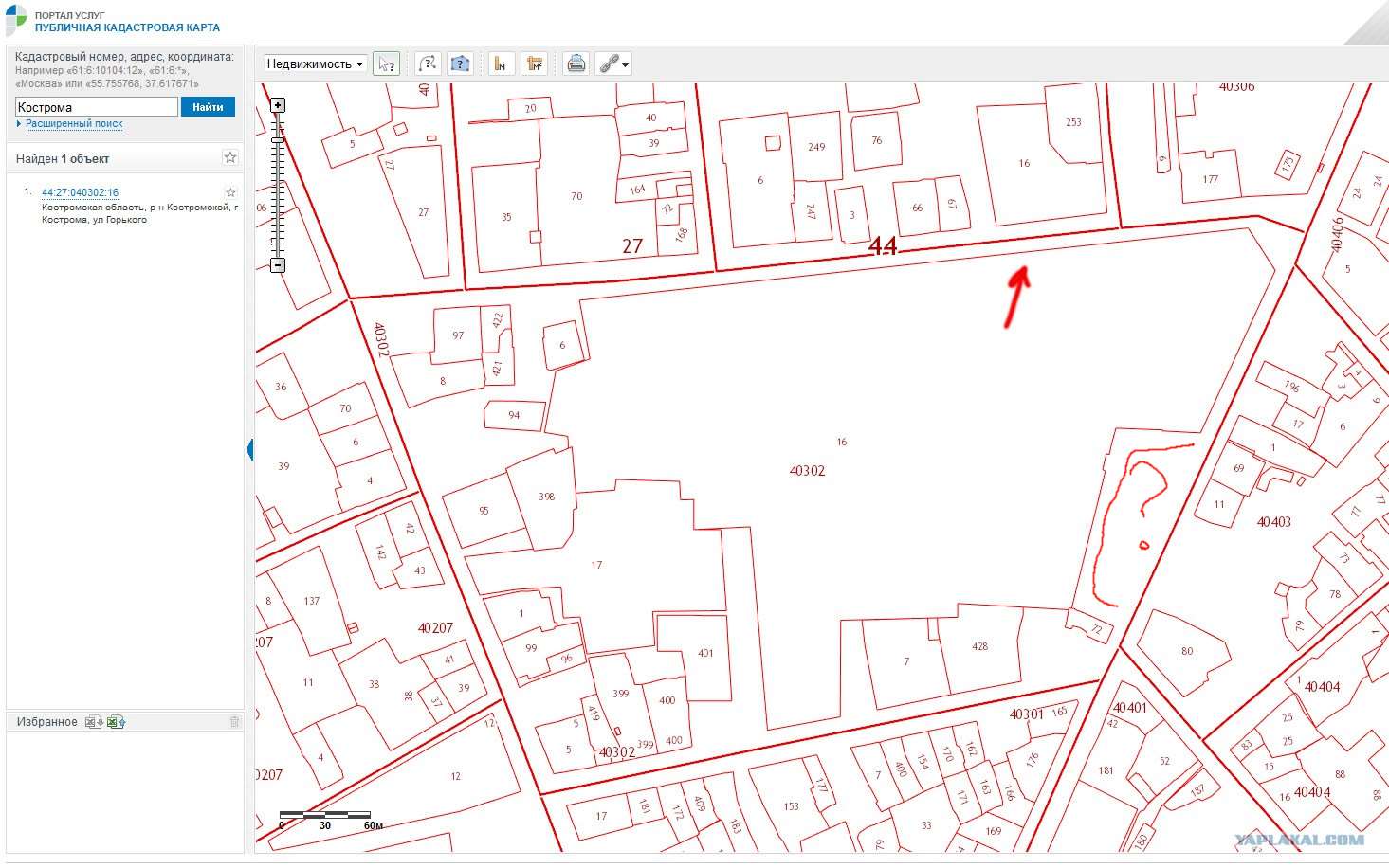Move the zoom level slider handle

(x=278, y=139)
